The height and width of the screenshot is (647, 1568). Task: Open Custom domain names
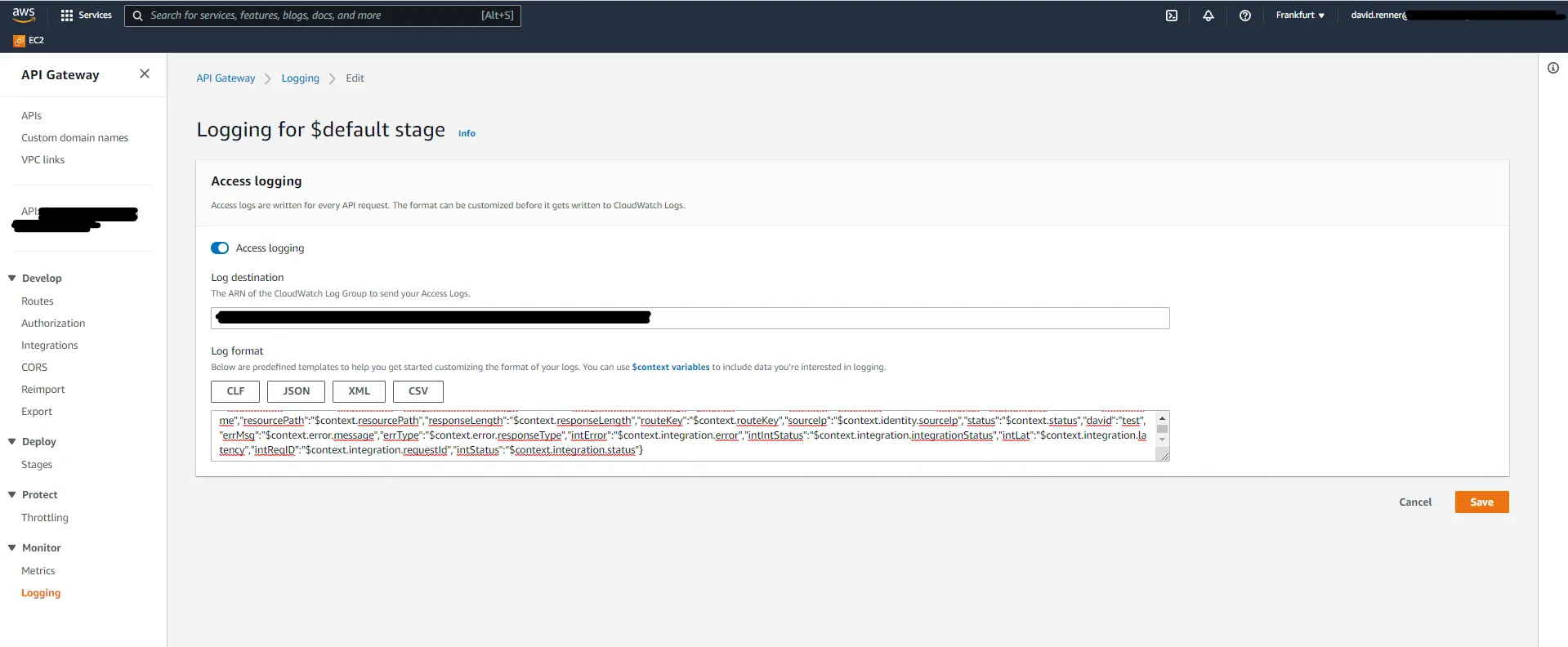[75, 138]
